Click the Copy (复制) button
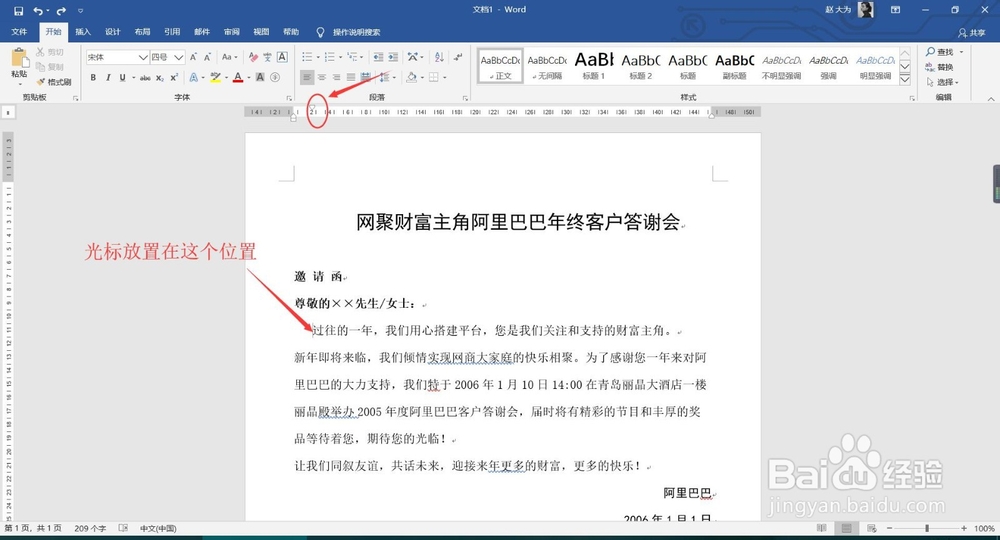The image size is (1000, 540). point(50,67)
